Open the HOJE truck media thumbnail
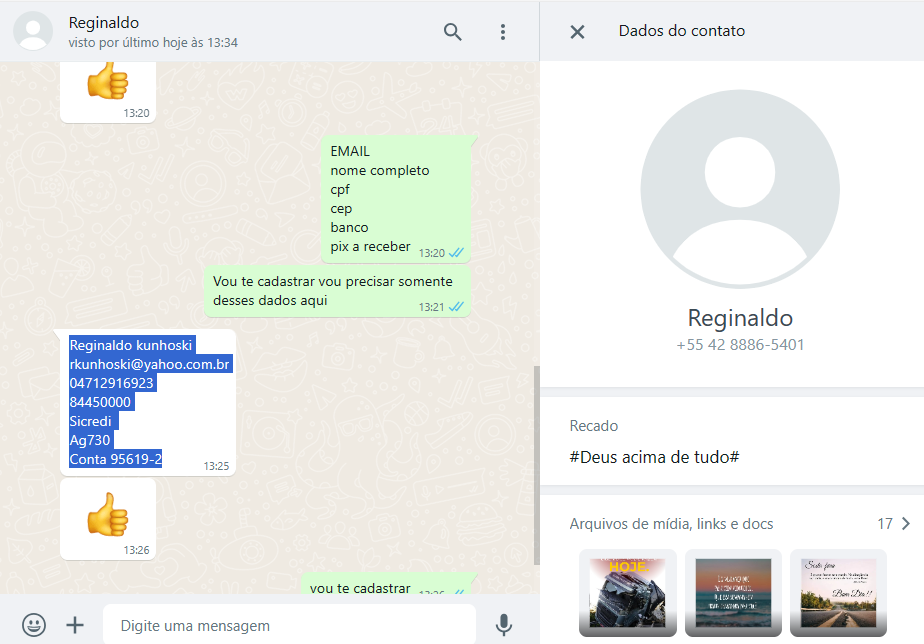Viewport: 924px width, 644px height. [628, 592]
